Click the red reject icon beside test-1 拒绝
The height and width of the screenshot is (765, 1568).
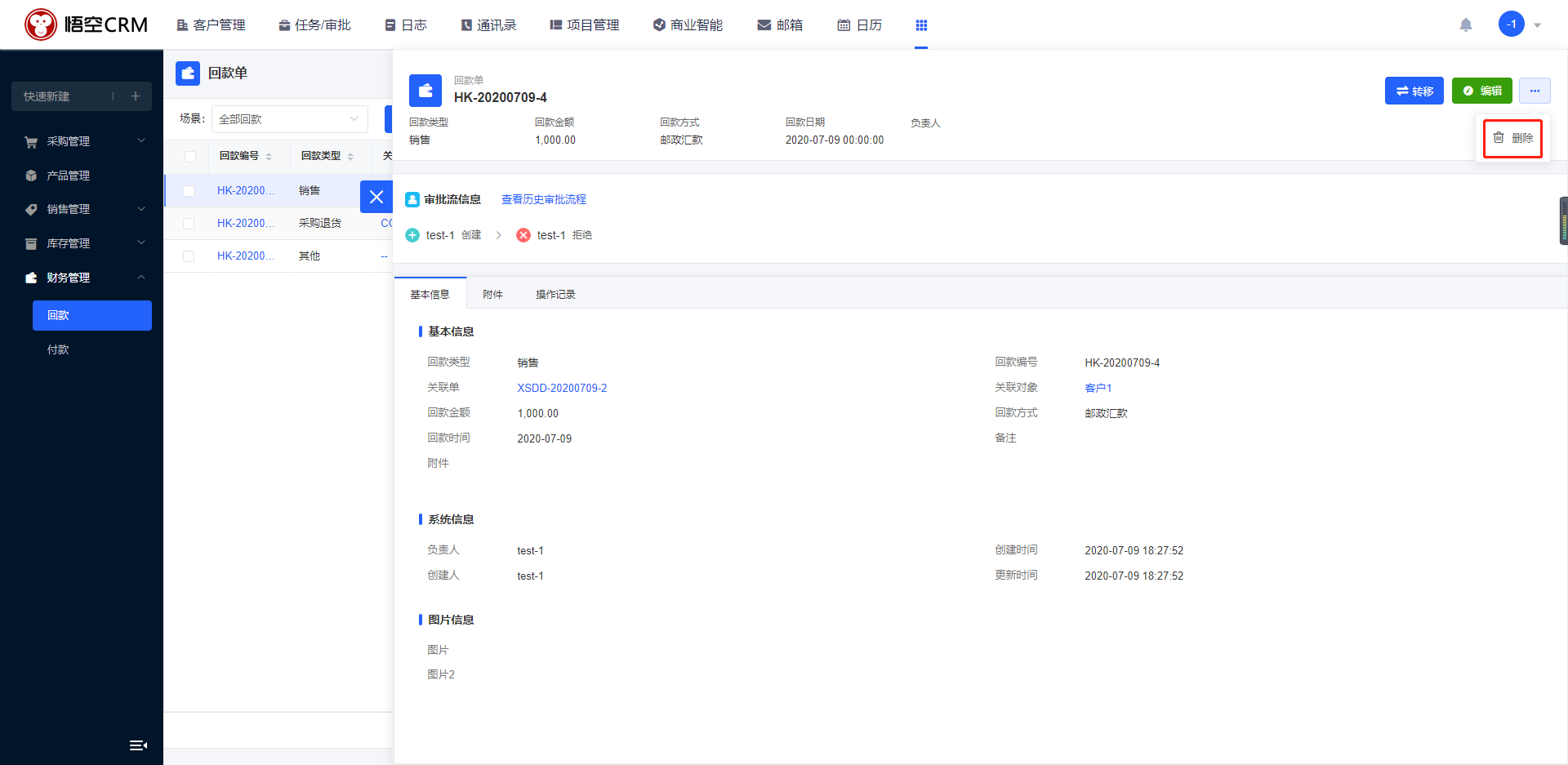click(523, 235)
